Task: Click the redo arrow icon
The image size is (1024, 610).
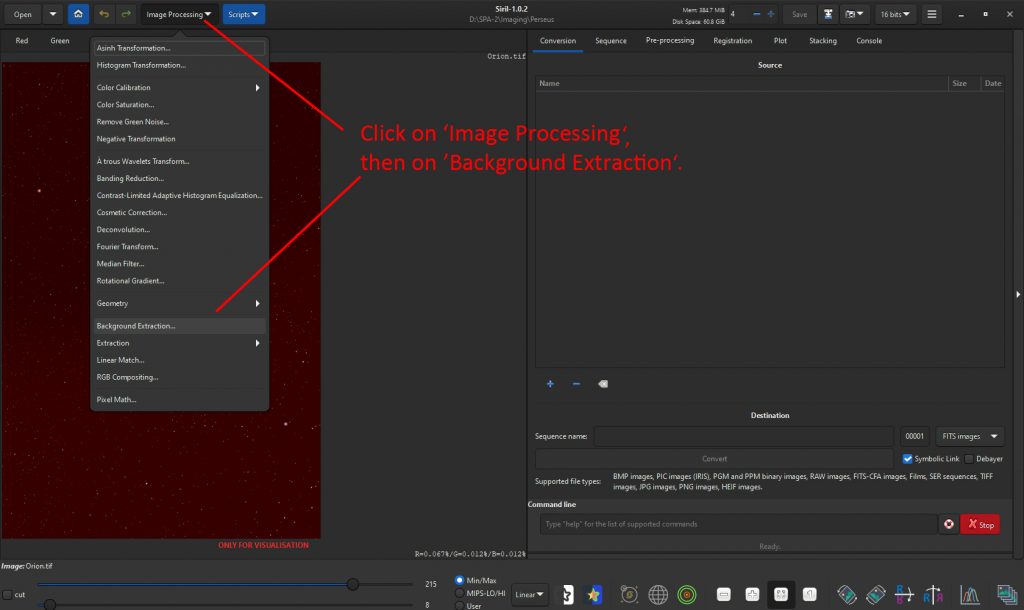Action: 125,14
